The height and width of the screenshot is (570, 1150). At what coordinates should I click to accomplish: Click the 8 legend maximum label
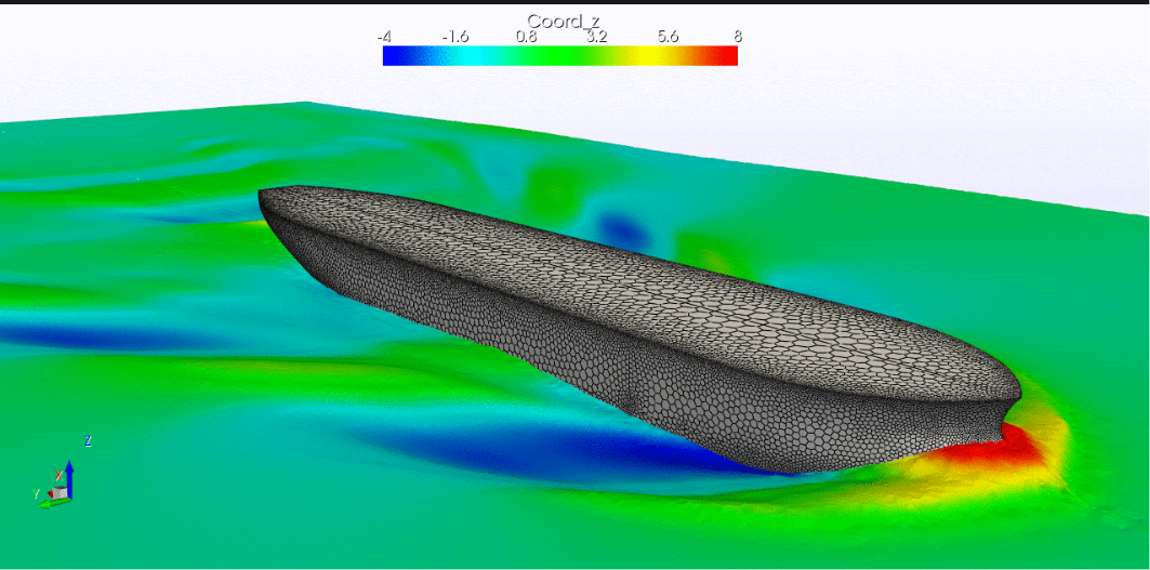(738, 37)
